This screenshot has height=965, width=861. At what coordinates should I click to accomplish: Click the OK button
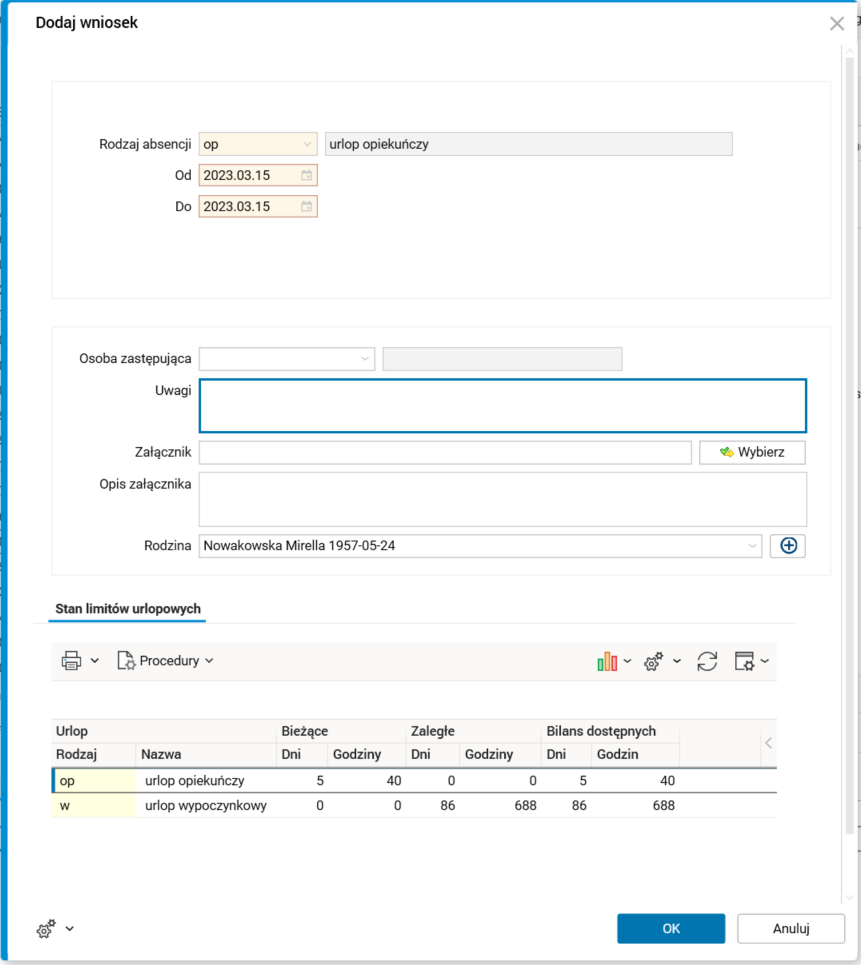tap(671, 928)
